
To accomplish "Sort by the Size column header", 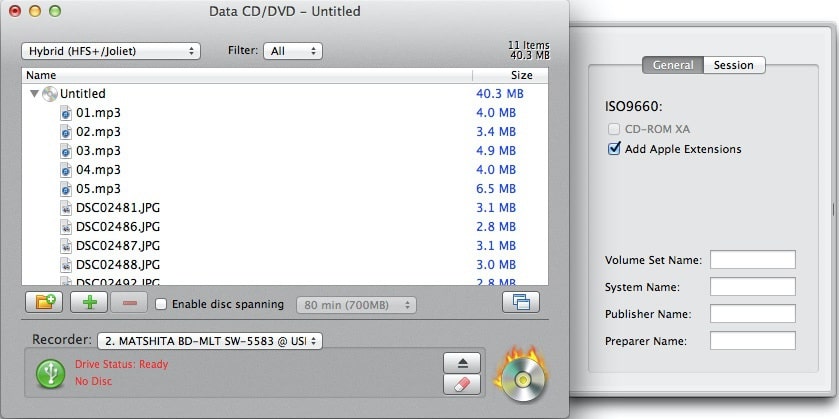I will click(510, 75).
